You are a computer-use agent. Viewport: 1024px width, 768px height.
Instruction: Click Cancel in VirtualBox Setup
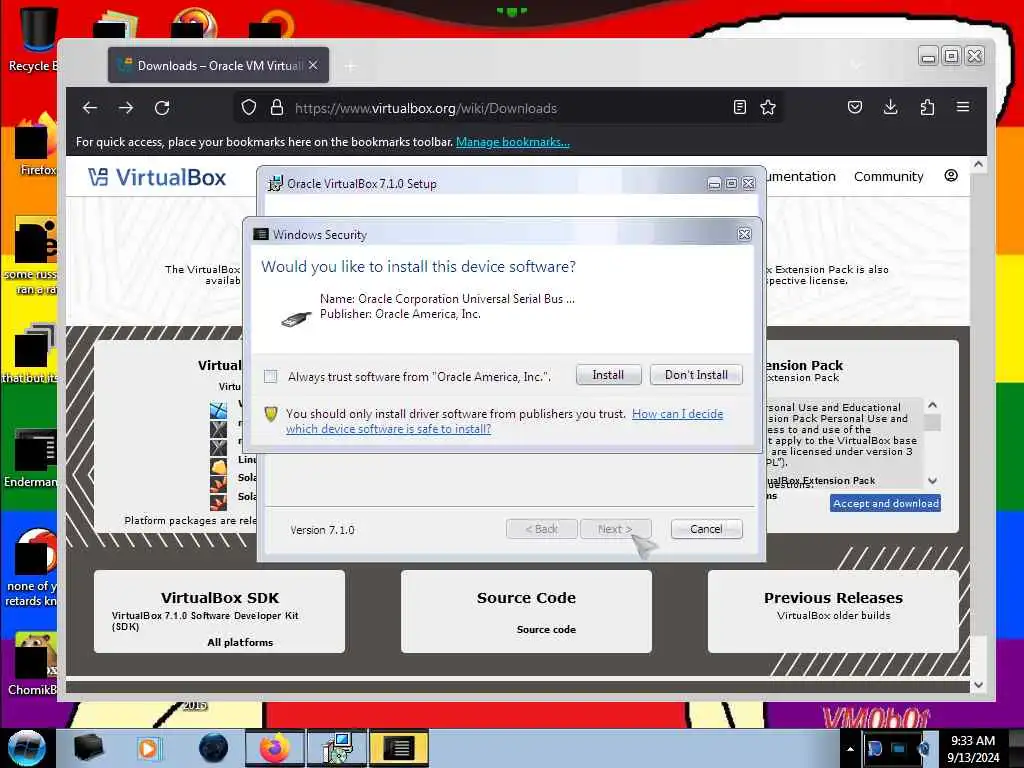tap(706, 529)
